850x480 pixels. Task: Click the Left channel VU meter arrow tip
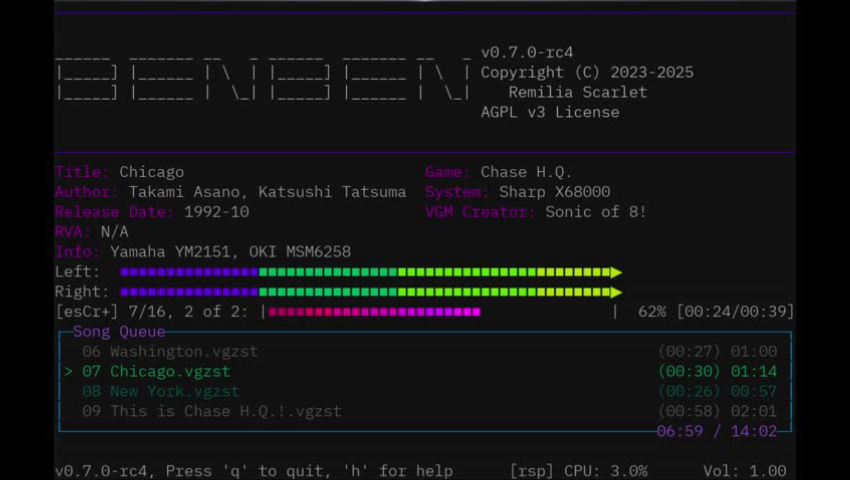pyautogui.click(x=617, y=272)
